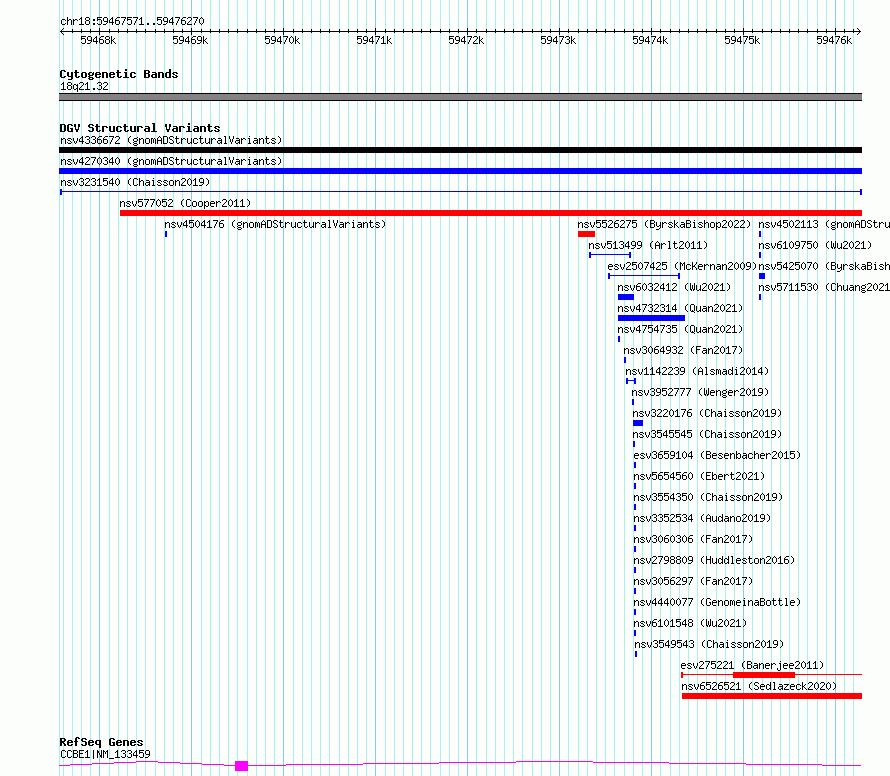The height and width of the screenshot is (776, 890).
Task: Open nsv5654560 (Ebert2021) label
Action: click(x=699, y=476)
